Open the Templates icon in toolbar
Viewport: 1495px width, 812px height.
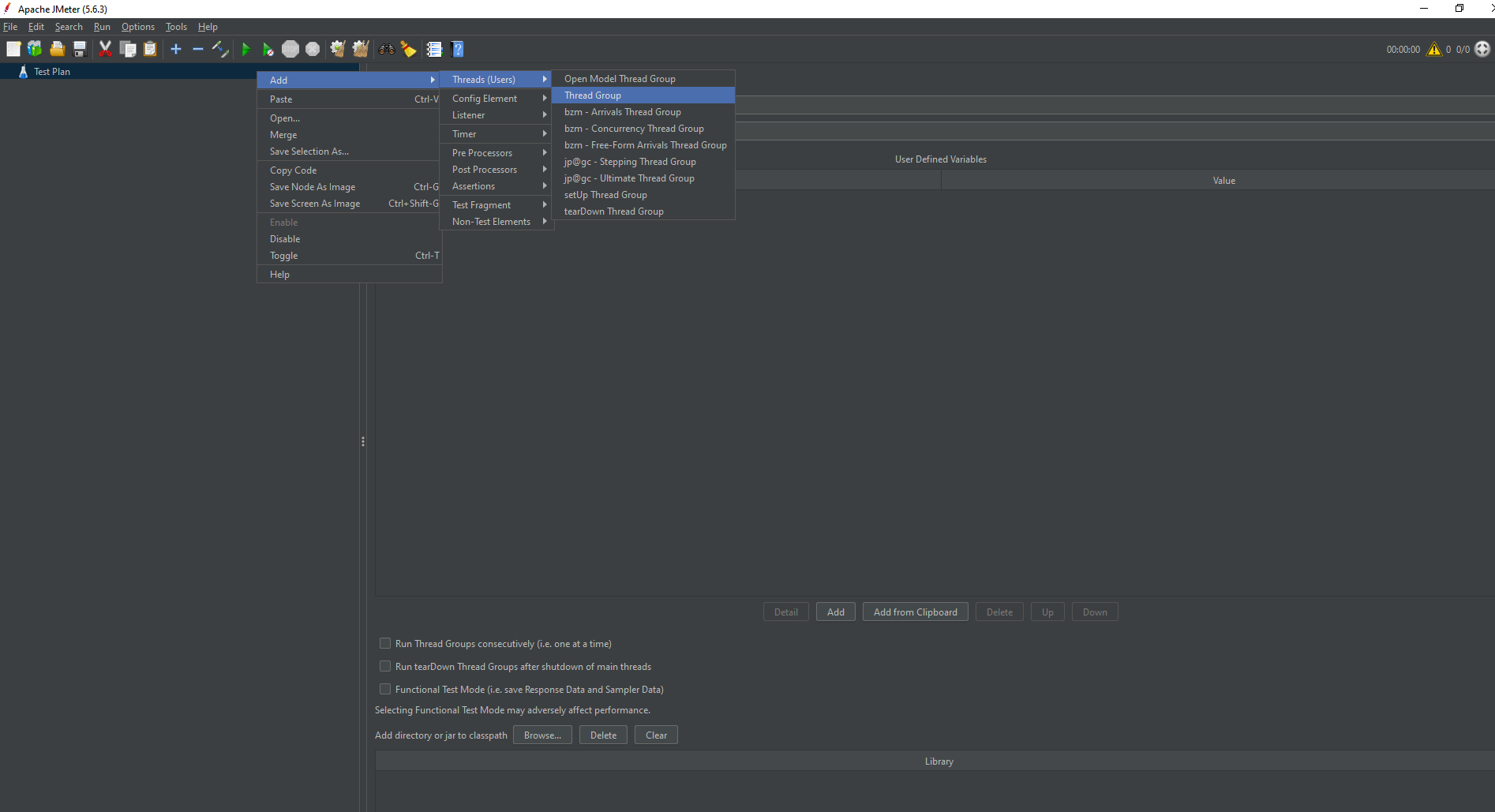35,49
